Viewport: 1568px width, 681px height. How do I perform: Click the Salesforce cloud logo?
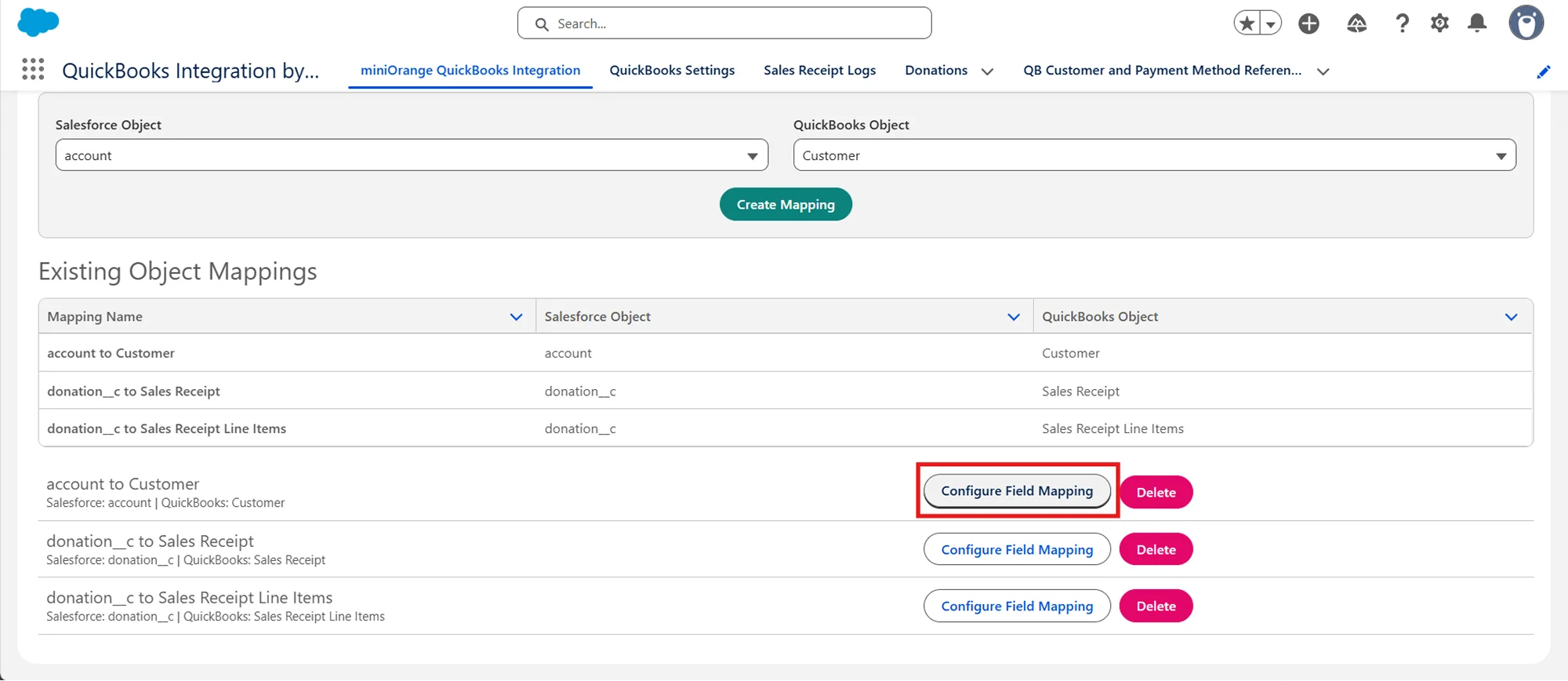click(38, 22)
